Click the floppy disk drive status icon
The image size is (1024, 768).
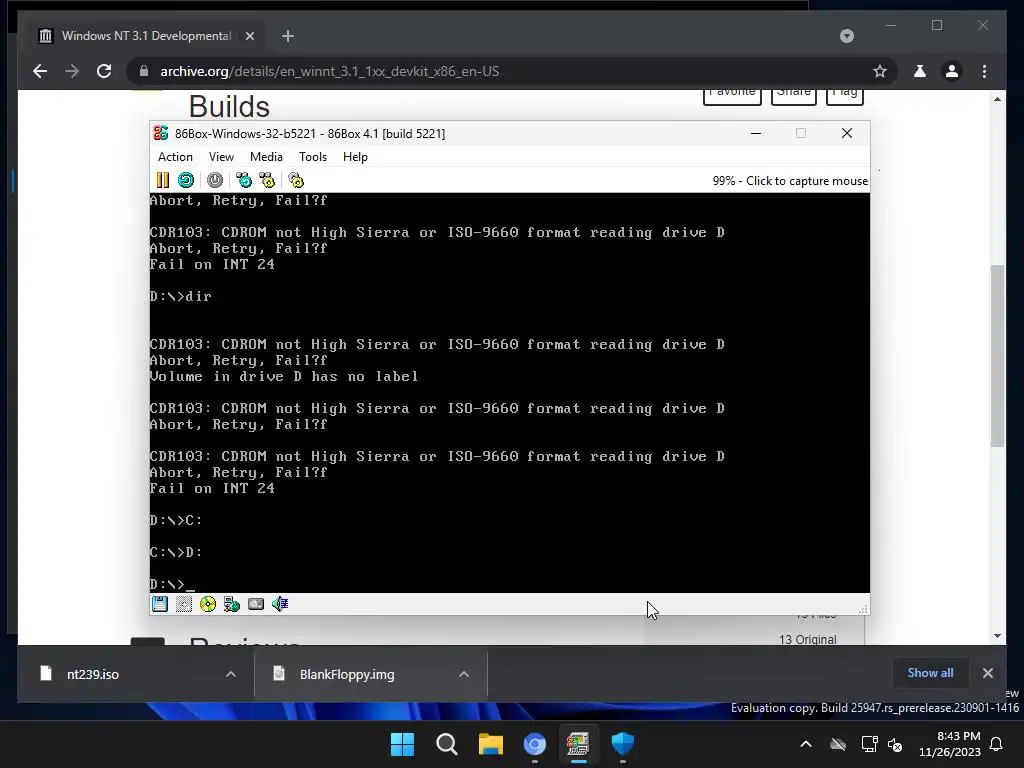coord(160,604)
